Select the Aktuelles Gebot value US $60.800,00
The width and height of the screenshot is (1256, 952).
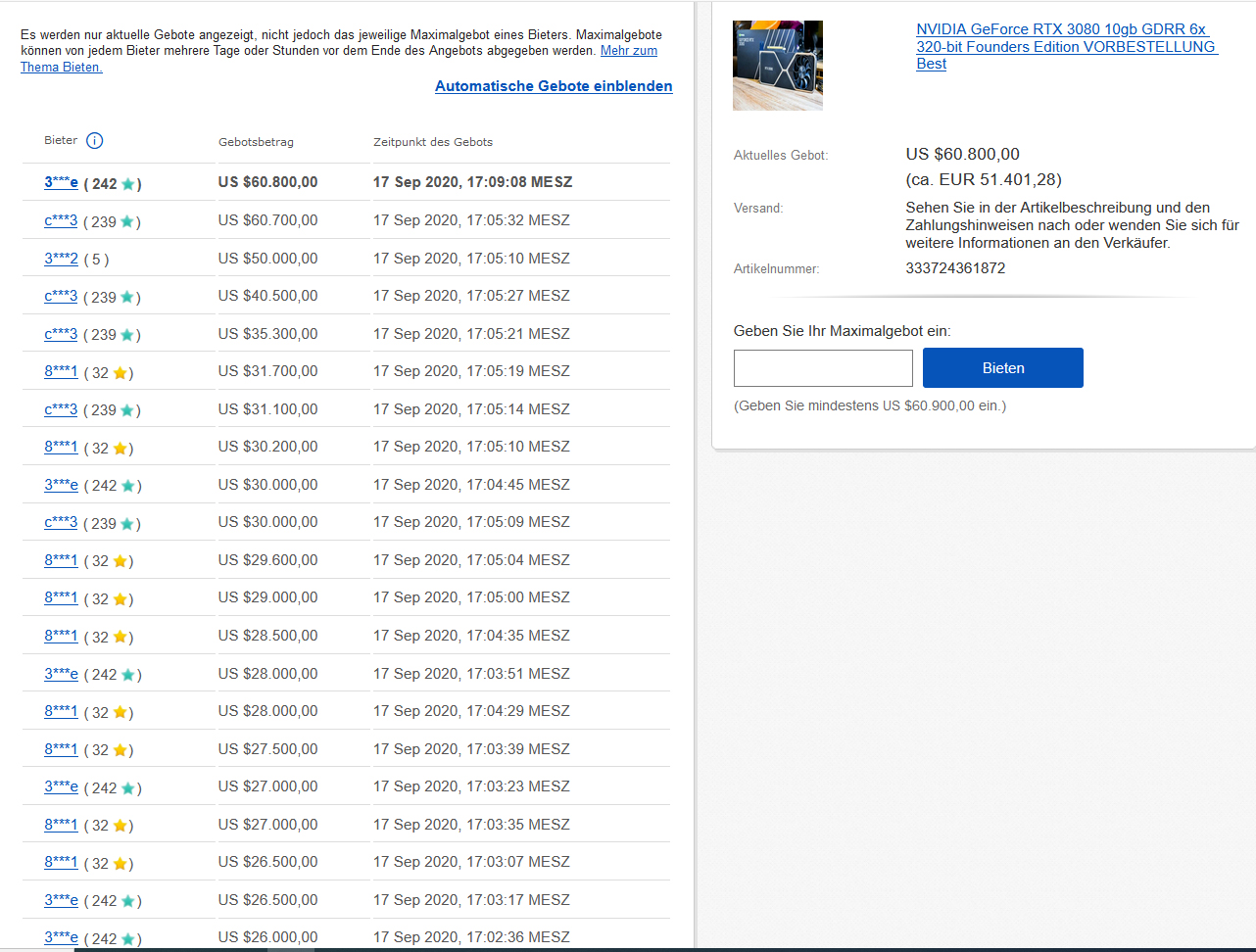(x=962, y=154)
